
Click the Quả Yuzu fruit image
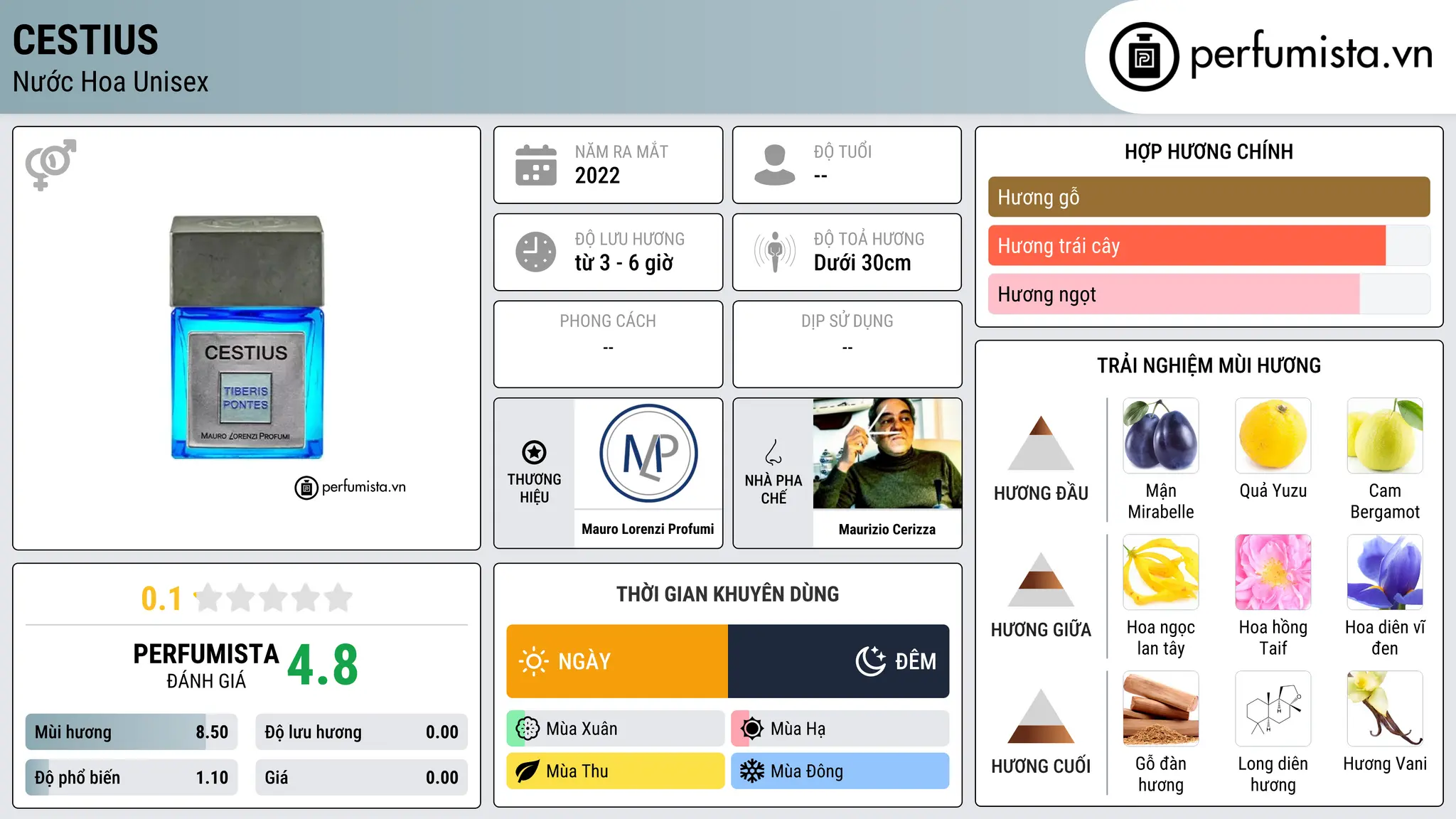[1273, 436]
